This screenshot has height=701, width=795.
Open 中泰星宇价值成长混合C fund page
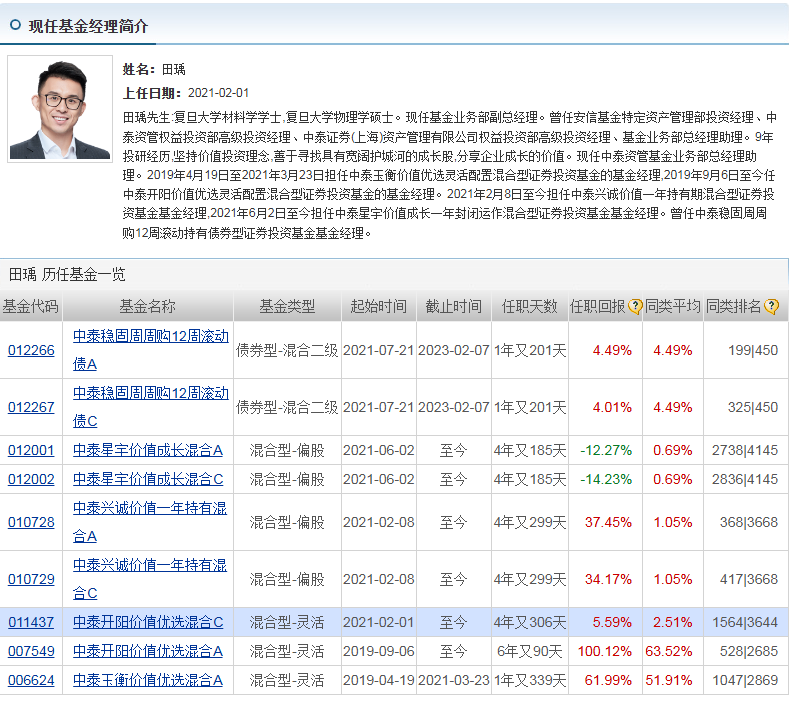tap(148, 479)
